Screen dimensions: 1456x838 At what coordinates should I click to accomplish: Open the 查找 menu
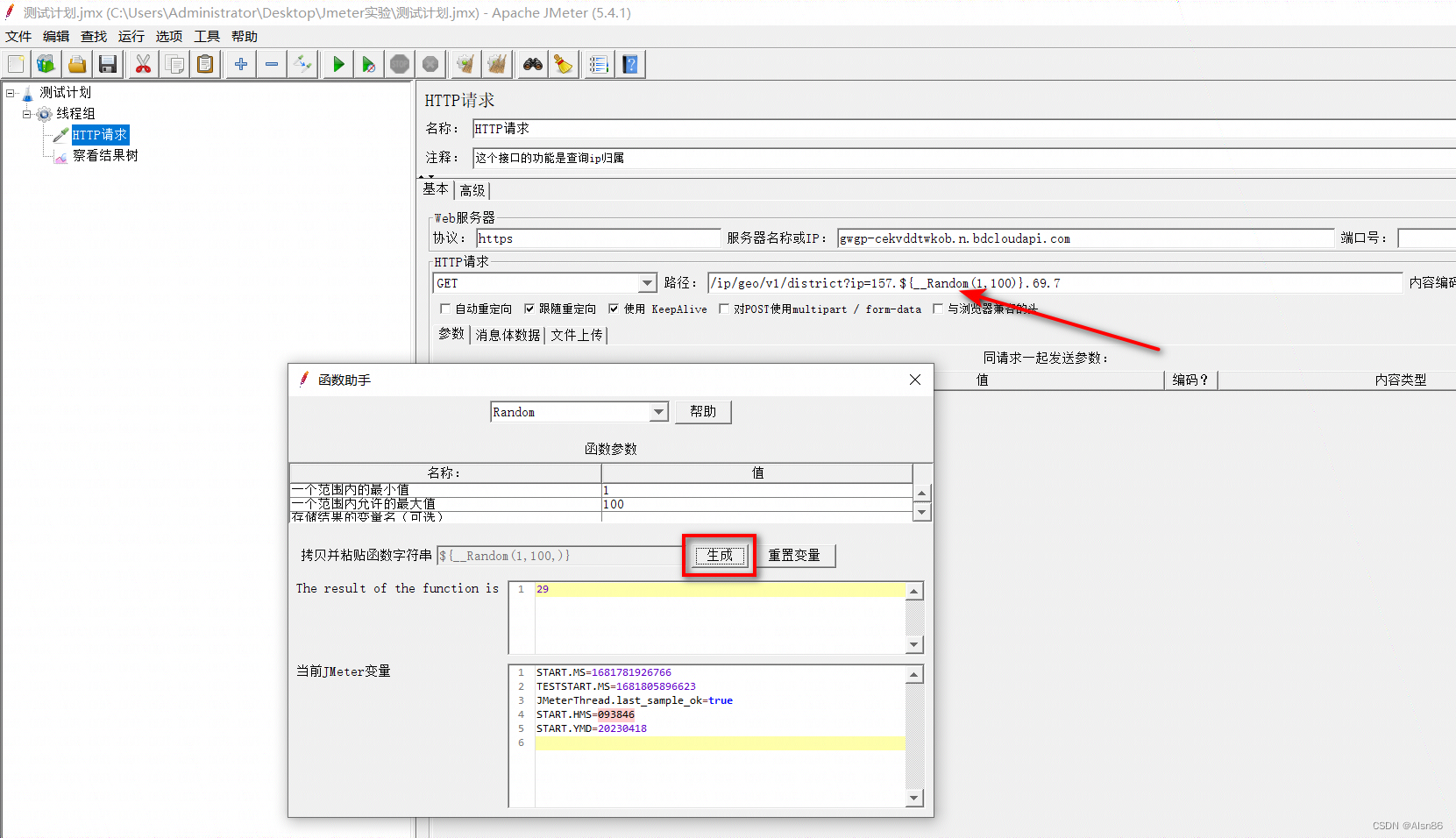pos(94,36)
